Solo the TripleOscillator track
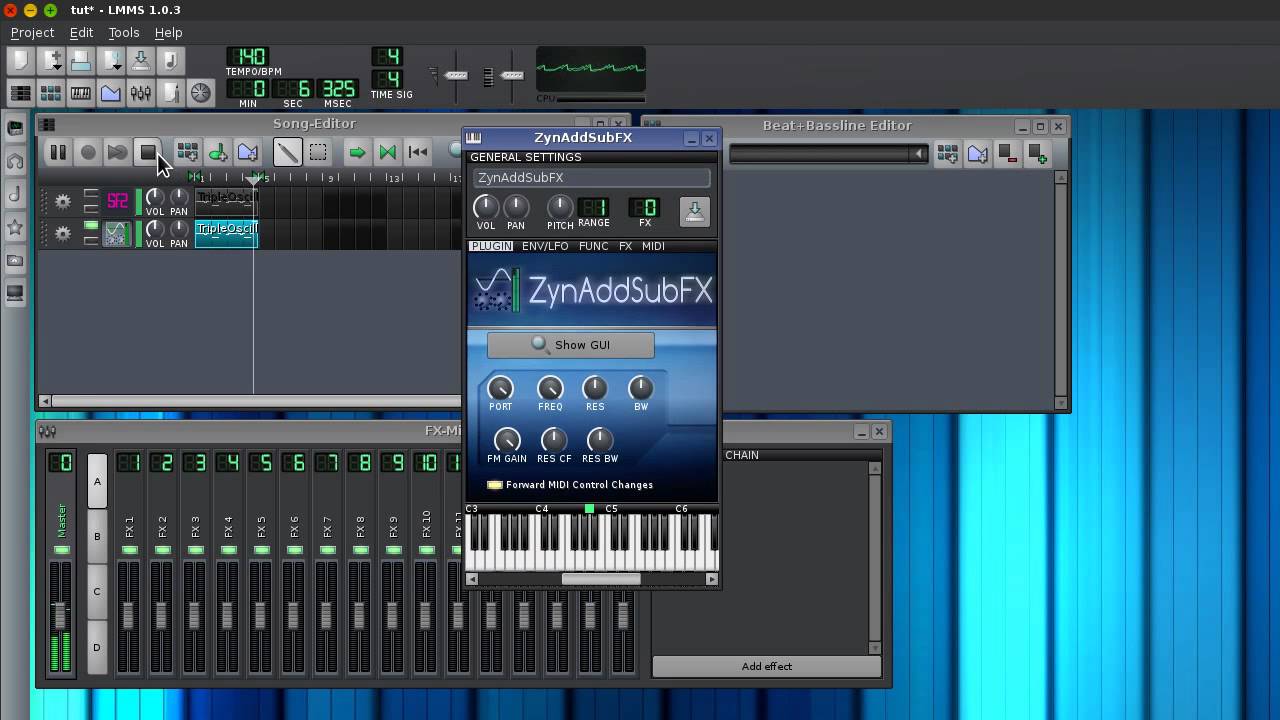 91,241
